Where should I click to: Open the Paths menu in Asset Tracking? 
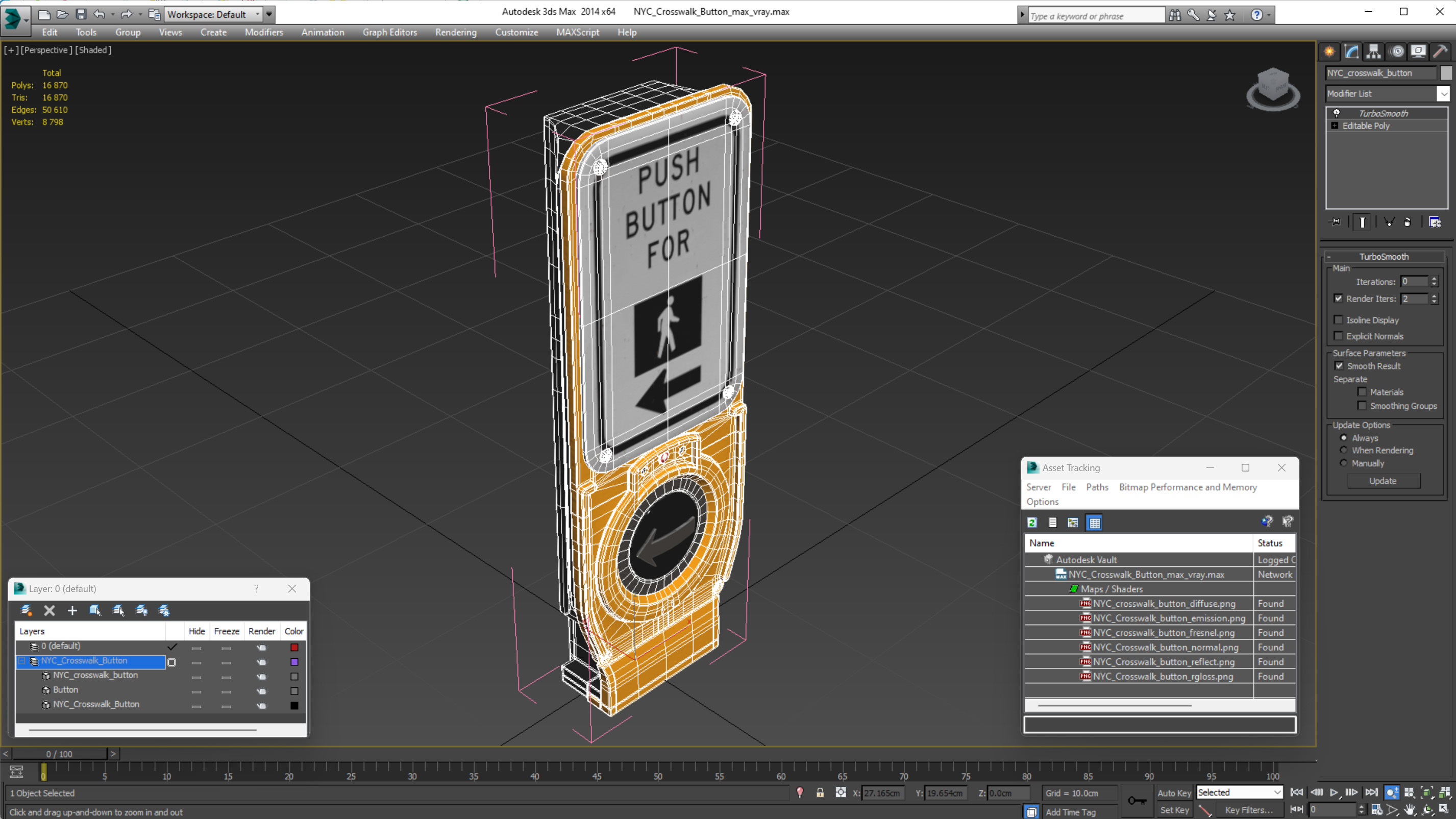1097,487
